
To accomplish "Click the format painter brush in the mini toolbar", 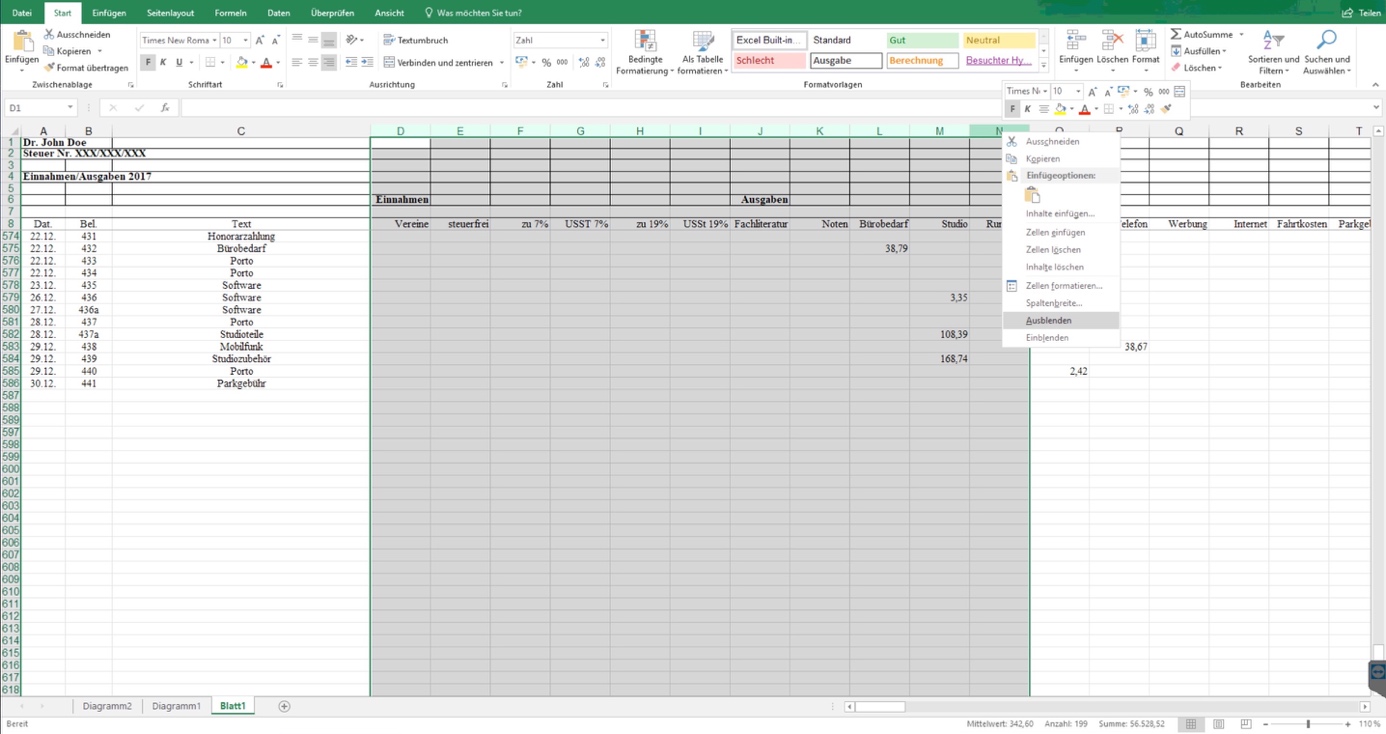I will 1166,109.
